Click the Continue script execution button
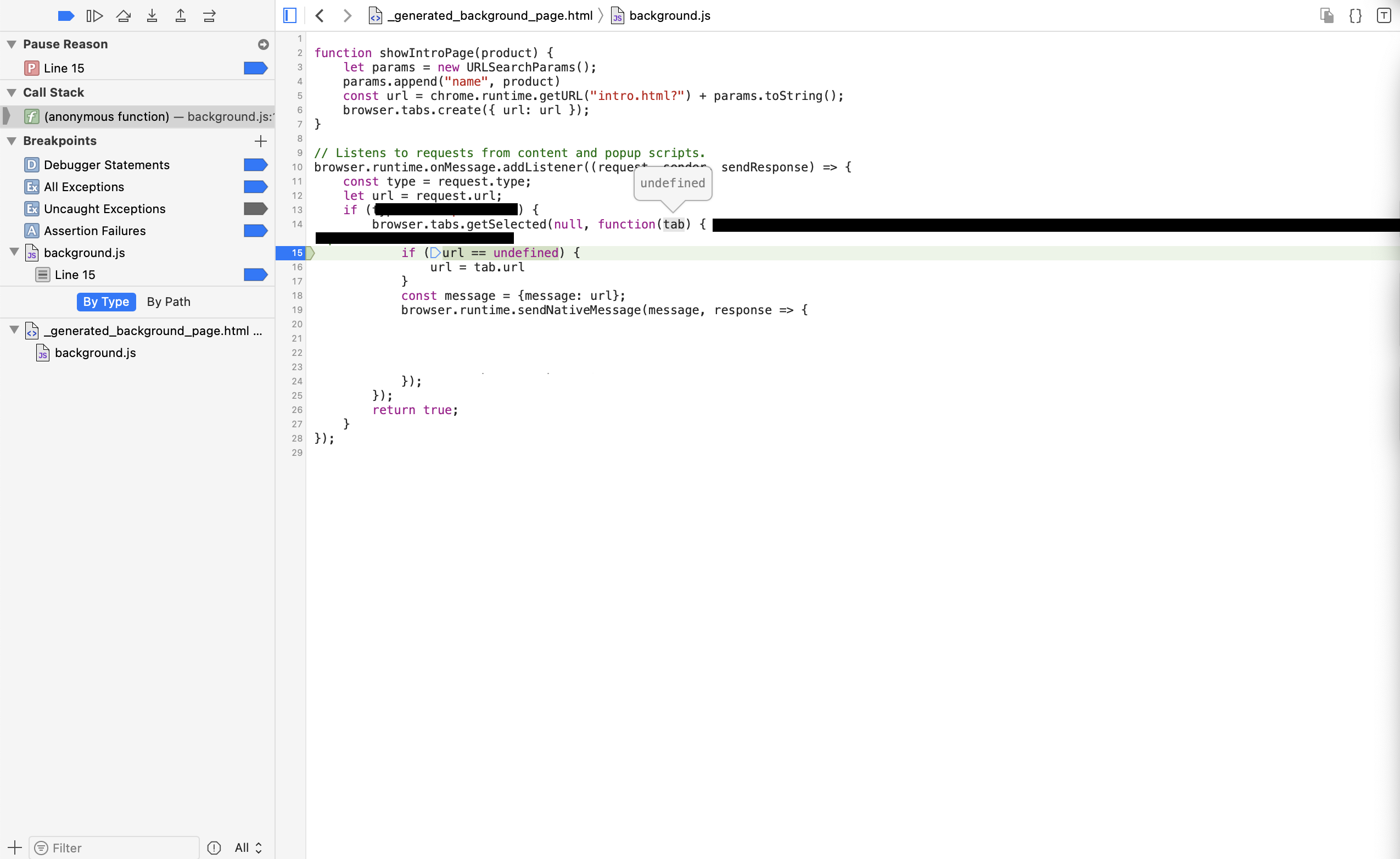This screenshot has width=1400, height=859. tap(94, 16)
